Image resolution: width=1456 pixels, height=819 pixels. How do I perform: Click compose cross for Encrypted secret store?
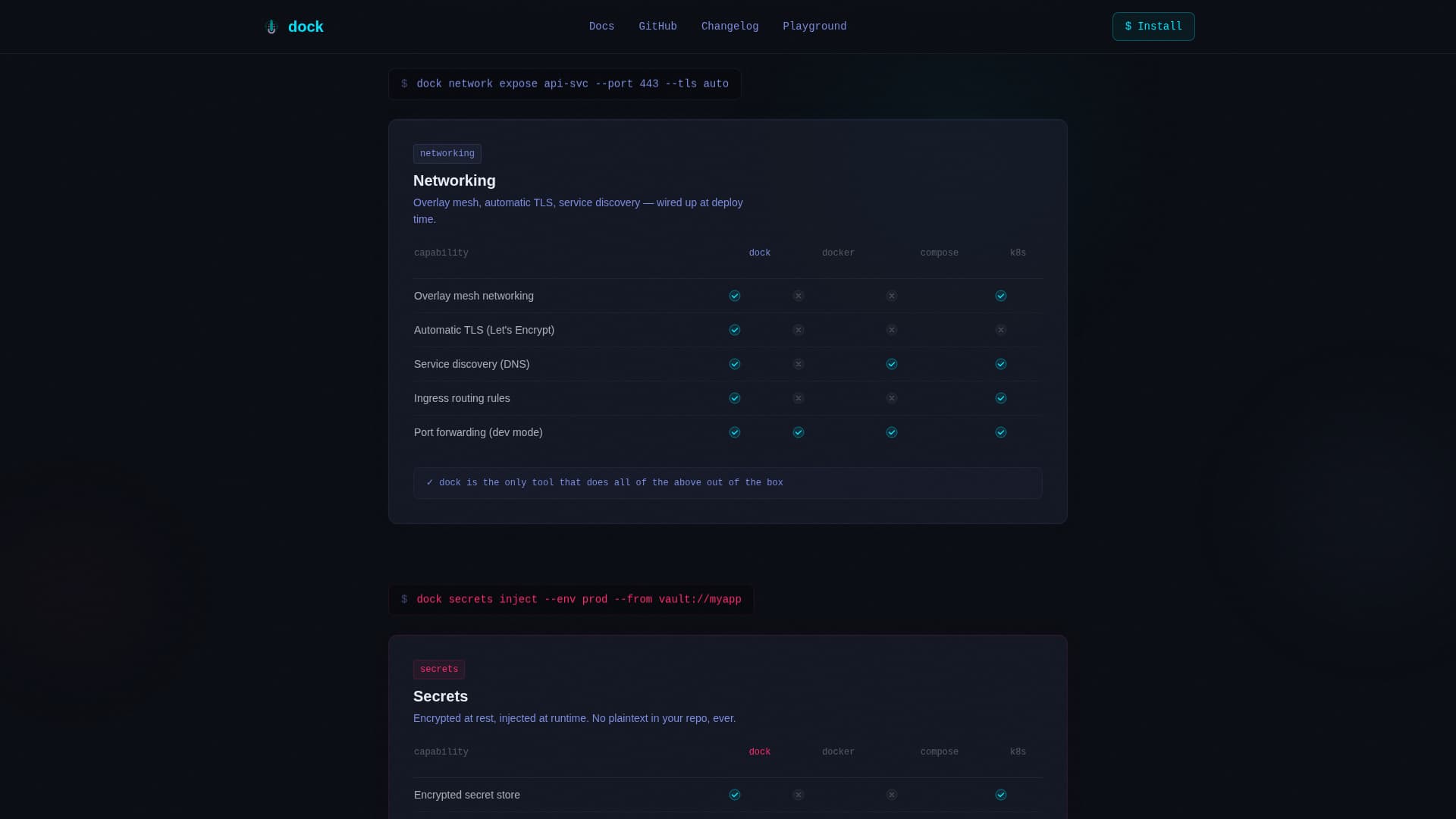[892, 795]
